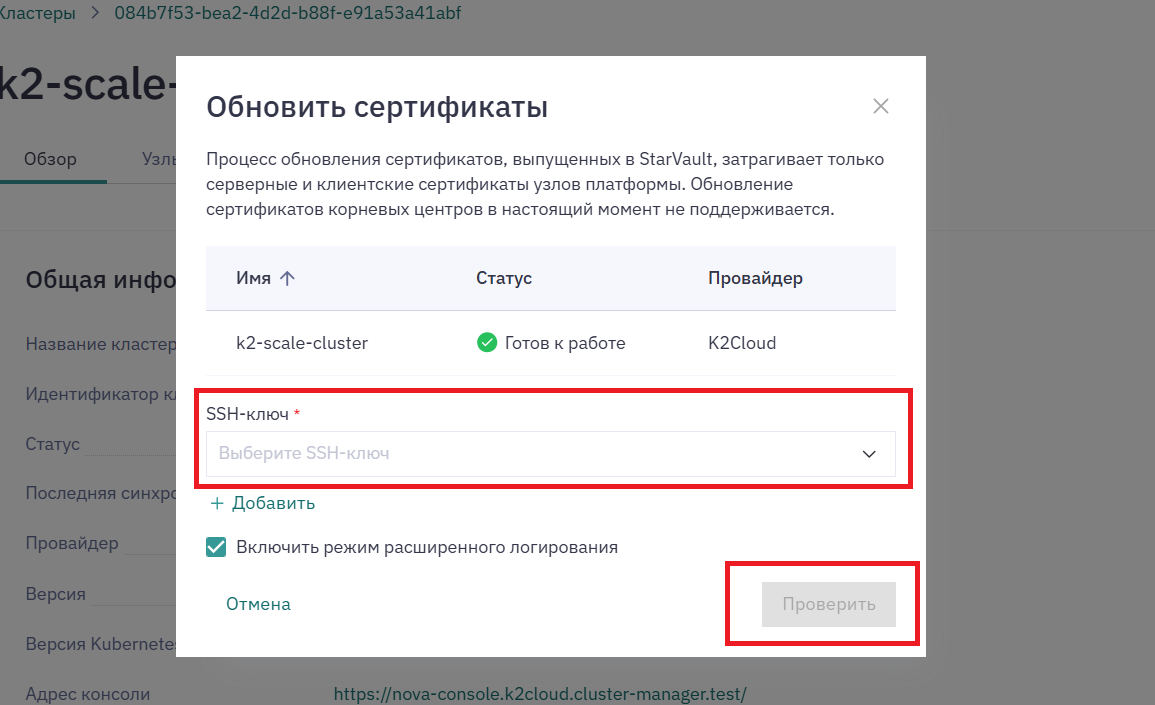Click the Проверить button
Viewport: 1155px width, 705px height.
pyautogui.click(x=829, y=604)
